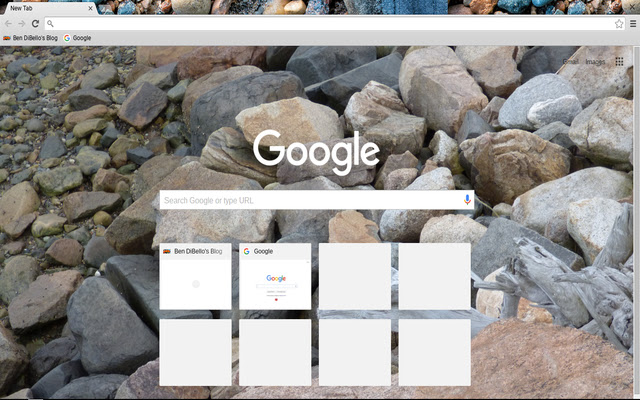The height and width of the screenshot is (400, 640).
Task: Click the browser forward arrow
Action: tap(21, 24)
